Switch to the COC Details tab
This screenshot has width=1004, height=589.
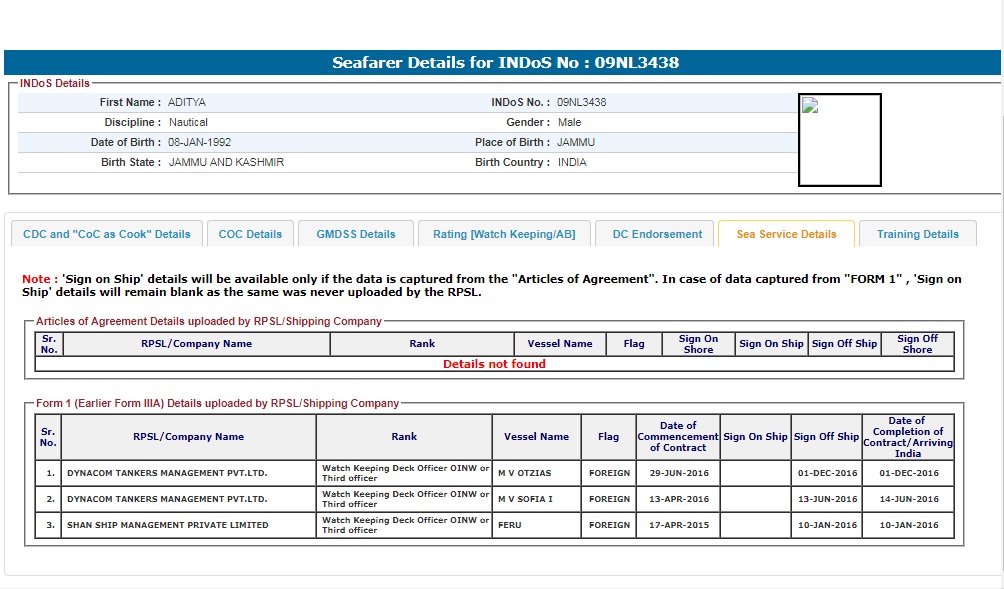click(x=250, y=234)
